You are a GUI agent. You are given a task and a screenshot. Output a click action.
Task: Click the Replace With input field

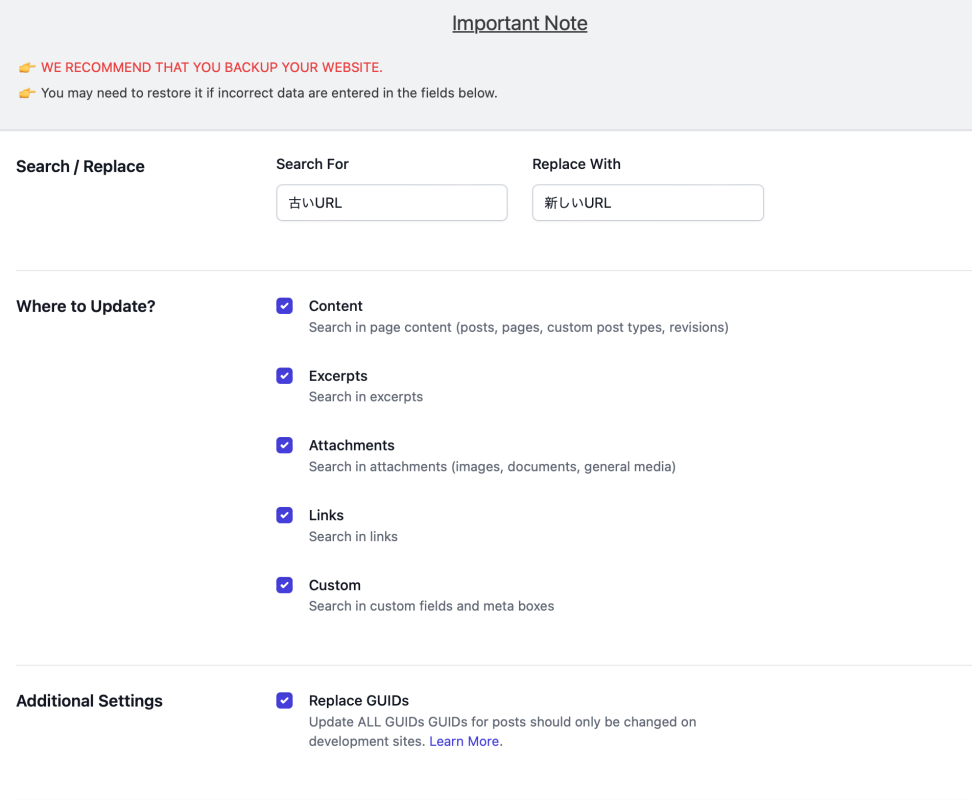647,202
